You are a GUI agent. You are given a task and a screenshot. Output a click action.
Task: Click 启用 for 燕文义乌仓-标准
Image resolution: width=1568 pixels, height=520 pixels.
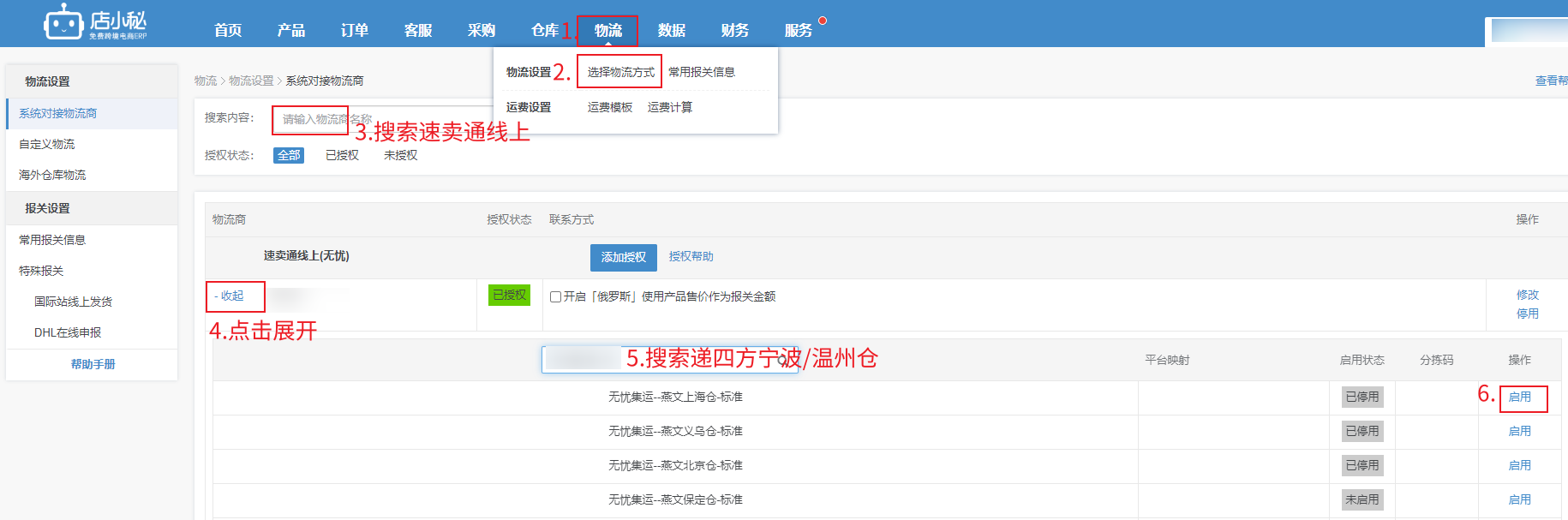click(1519, 431)
